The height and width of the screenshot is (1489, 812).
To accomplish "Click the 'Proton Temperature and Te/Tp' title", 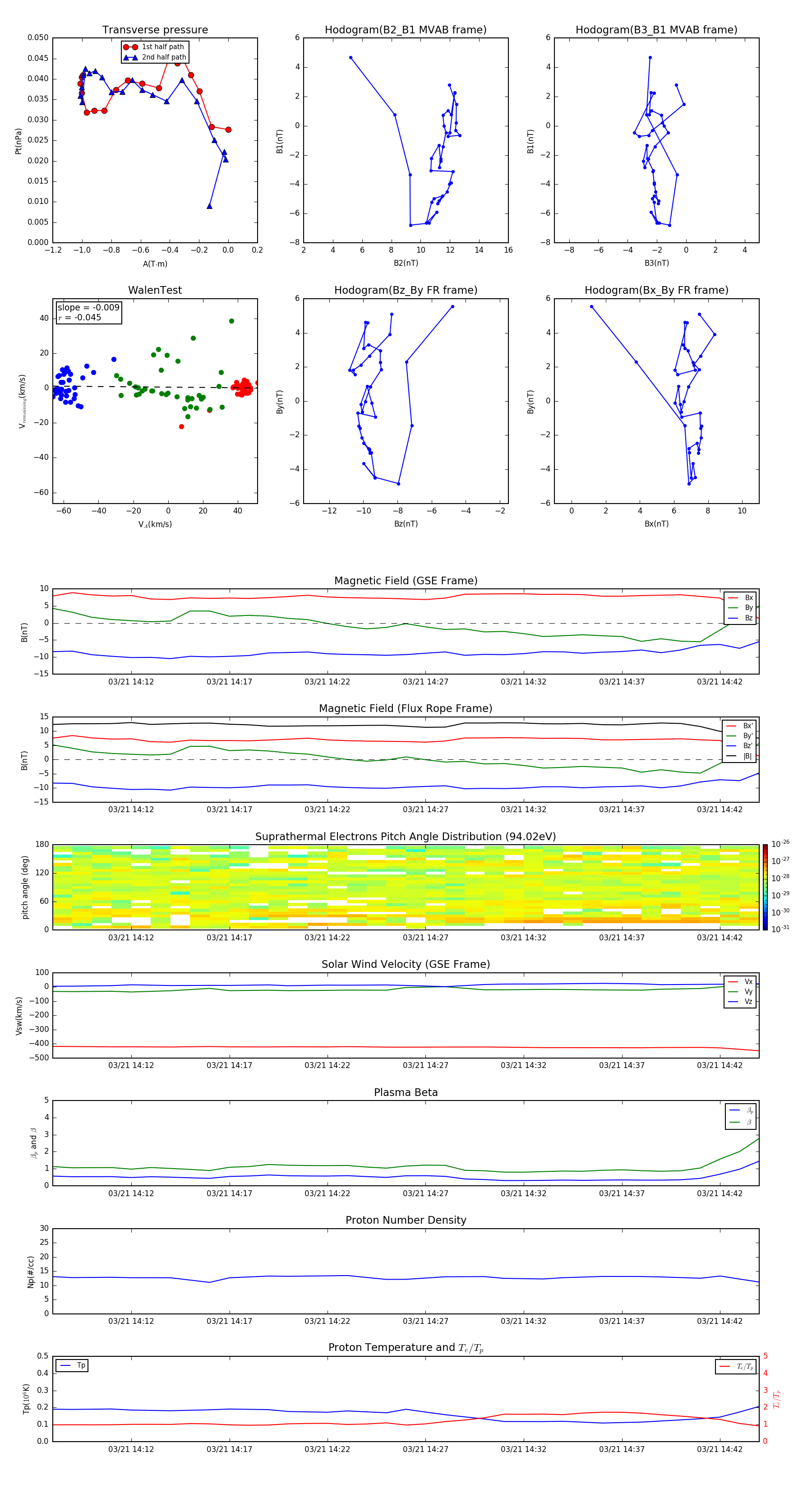I will pos(406,1347).
